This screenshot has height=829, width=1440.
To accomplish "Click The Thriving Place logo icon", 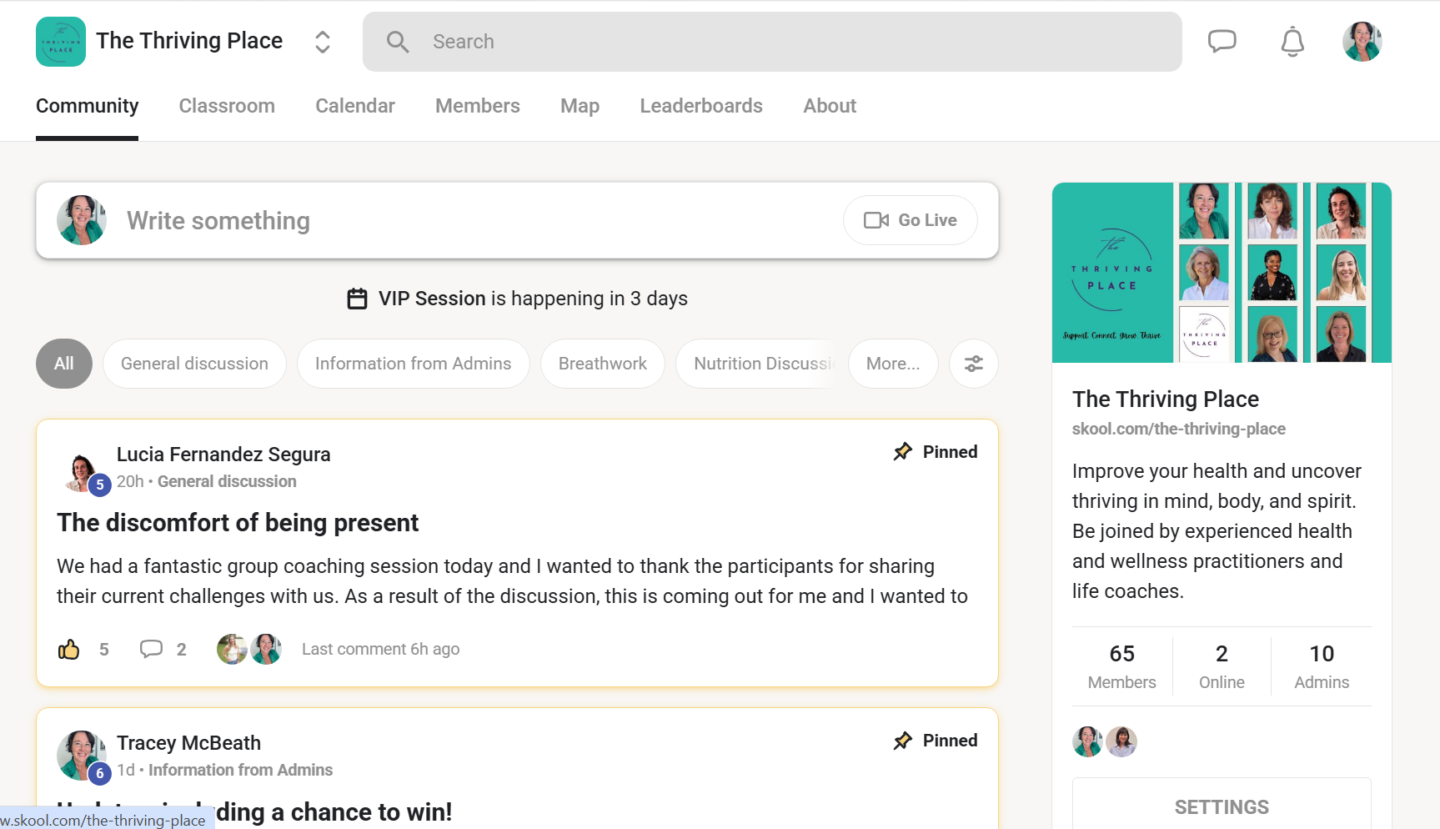I will 61,41.
